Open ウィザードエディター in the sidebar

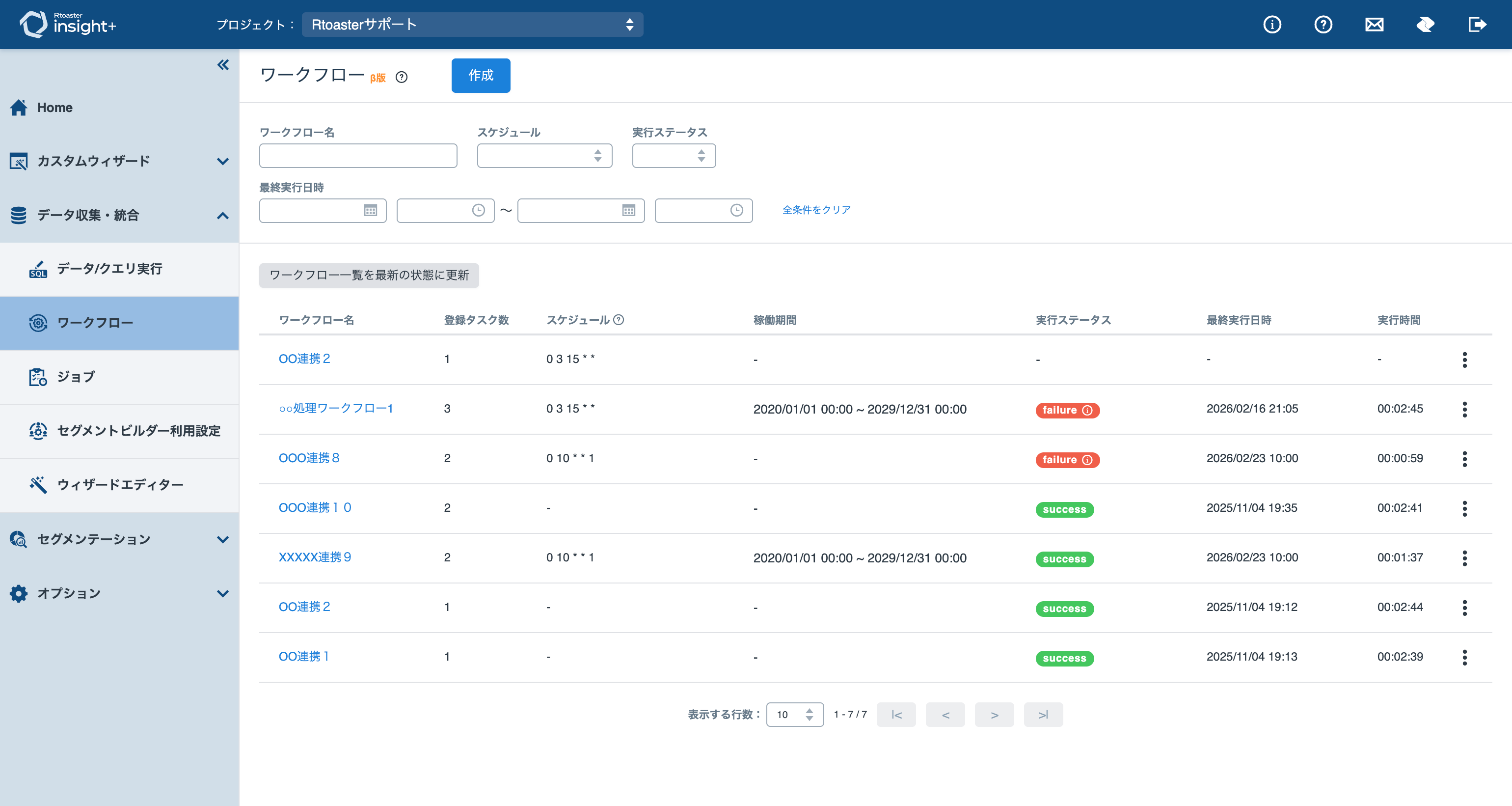click(x=119, y=485)
